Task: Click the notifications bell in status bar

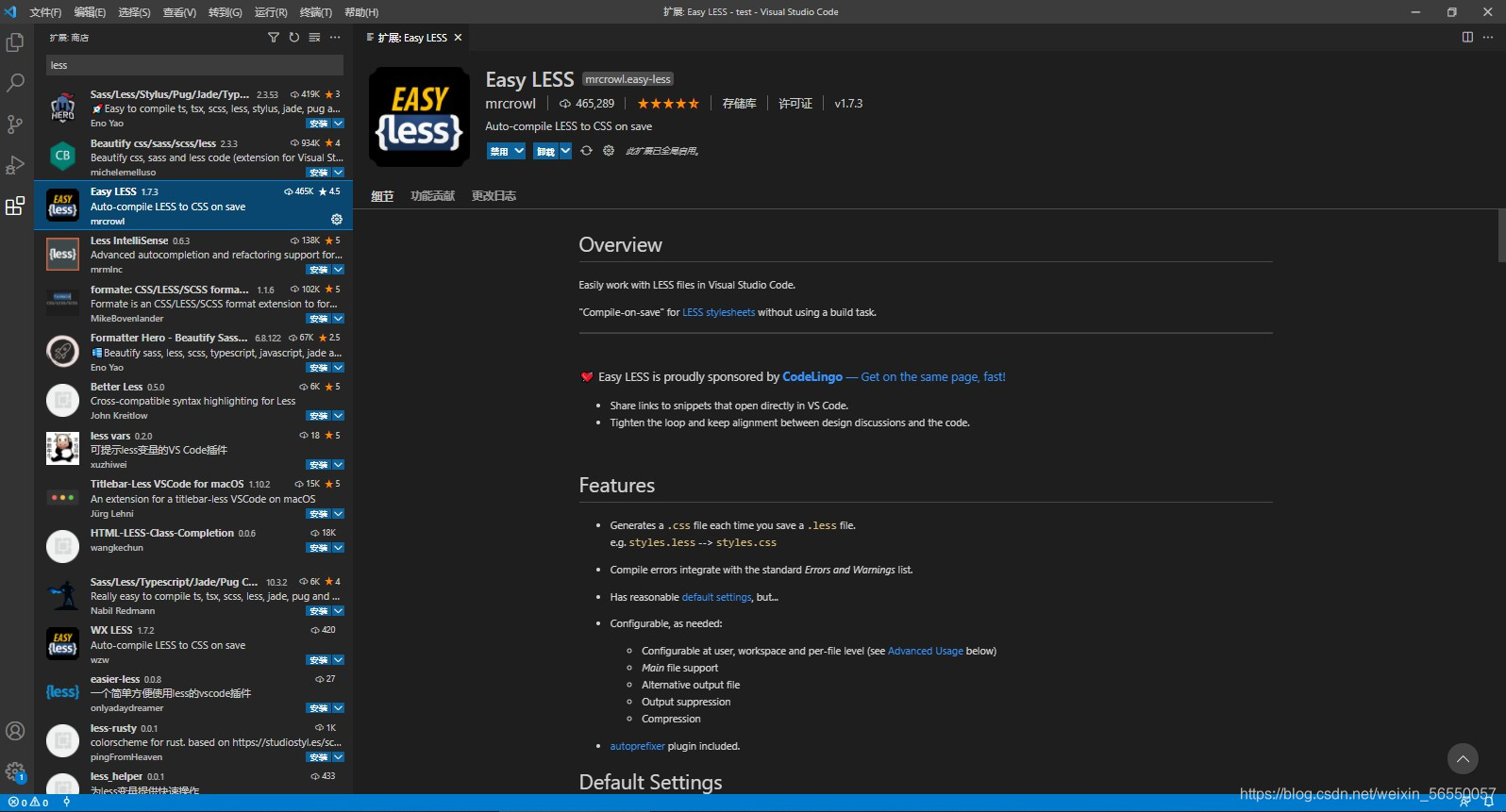Action: (1489, 803)
